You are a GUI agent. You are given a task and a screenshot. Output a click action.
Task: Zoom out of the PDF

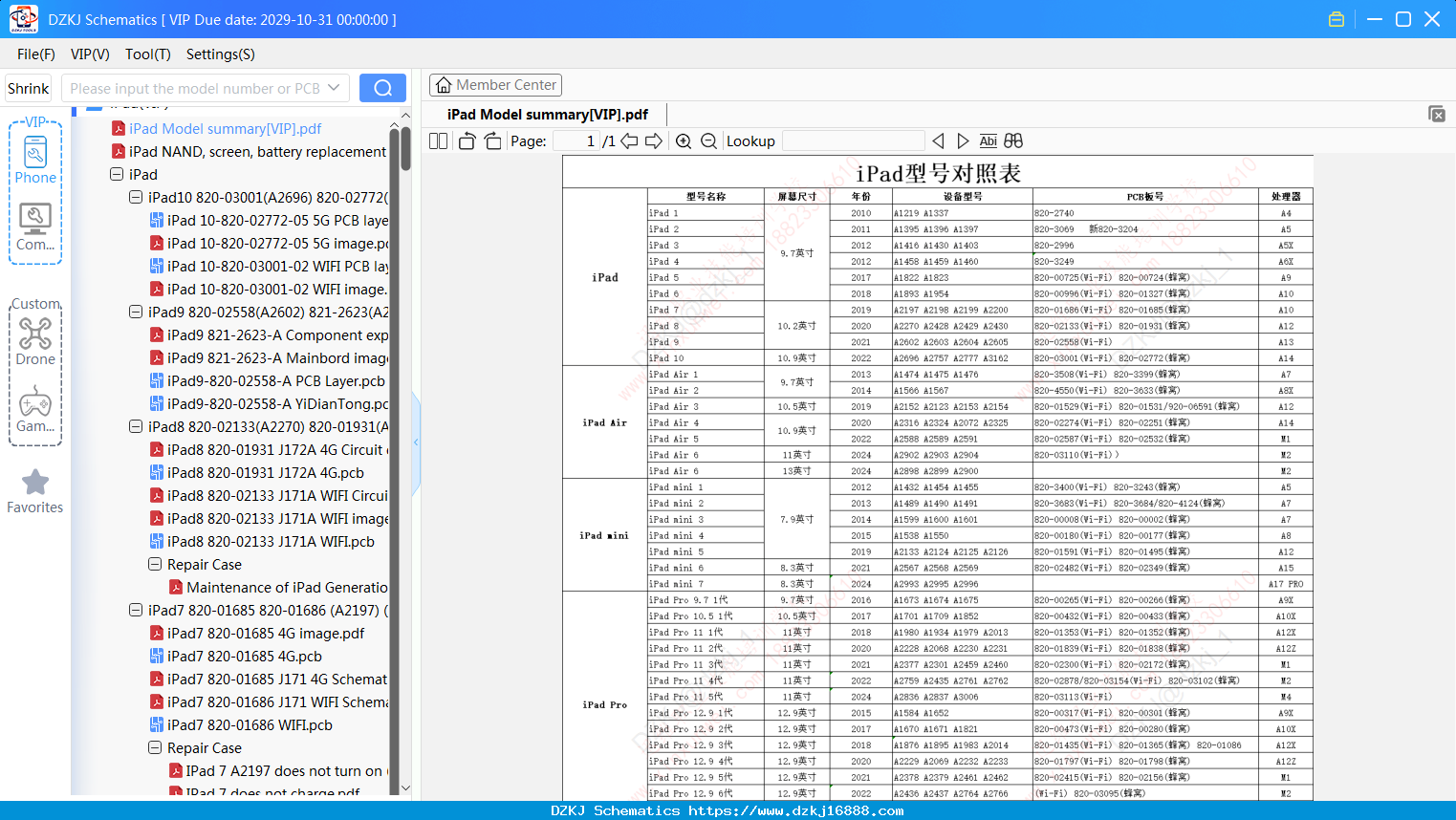pyautogui.click(x=708, y=141)
